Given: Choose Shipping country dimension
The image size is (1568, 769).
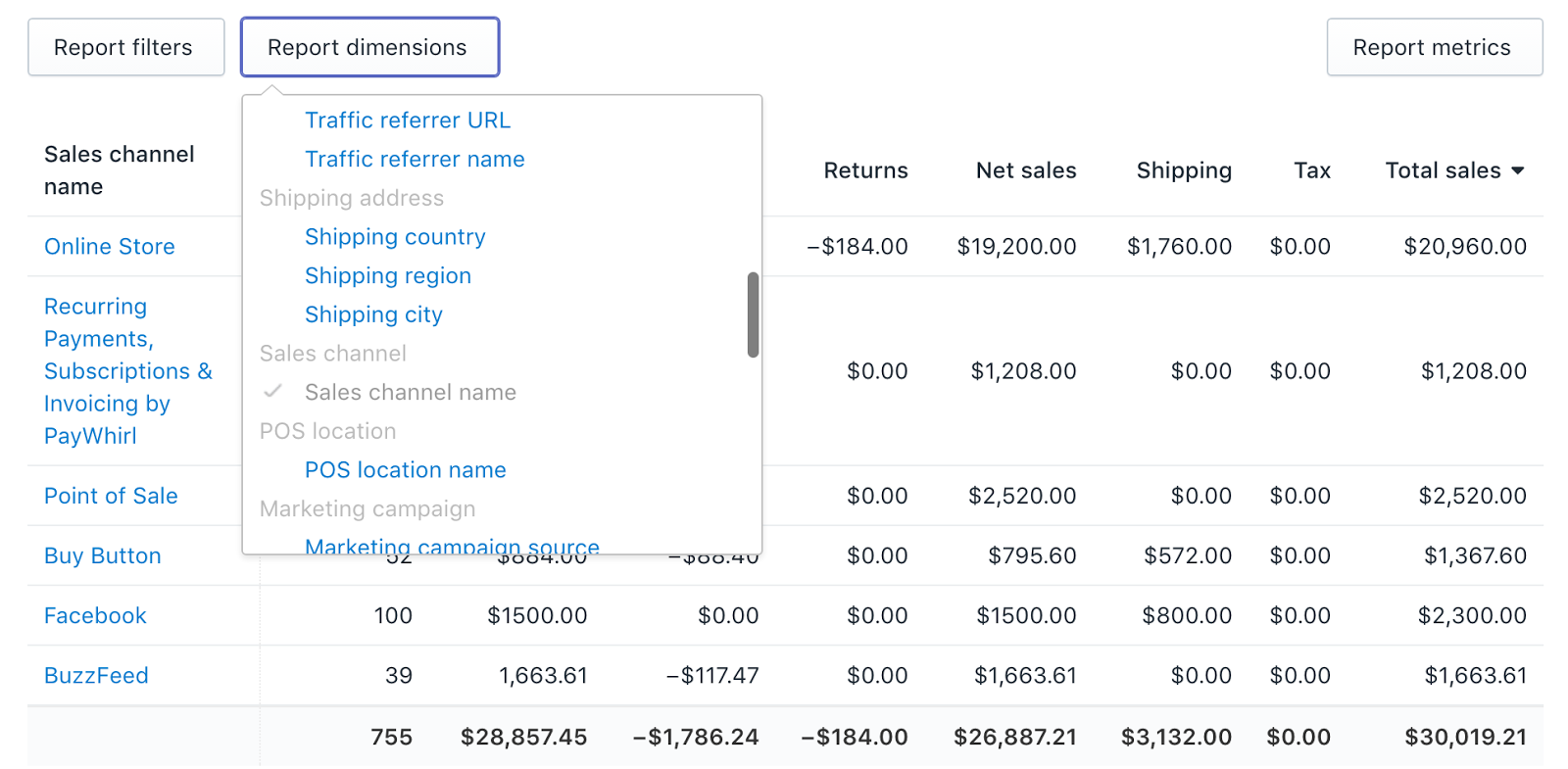Looking at the screenshot, I should pyautogui.click(x=395, y=237).
